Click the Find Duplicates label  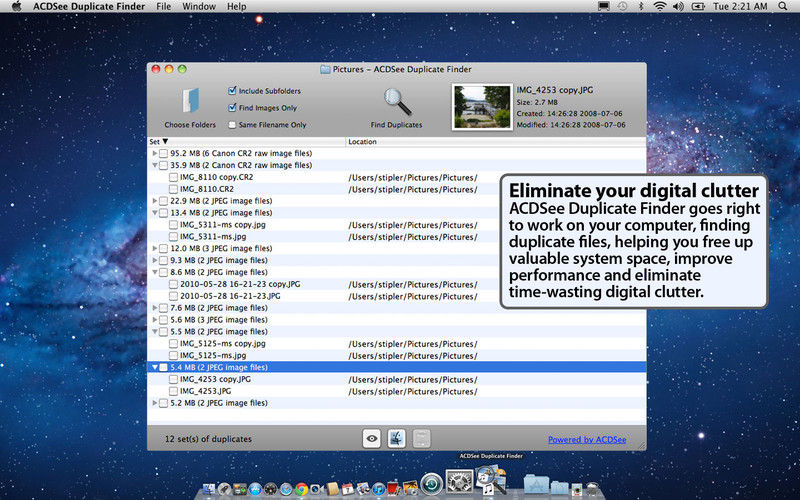point(396,124)
